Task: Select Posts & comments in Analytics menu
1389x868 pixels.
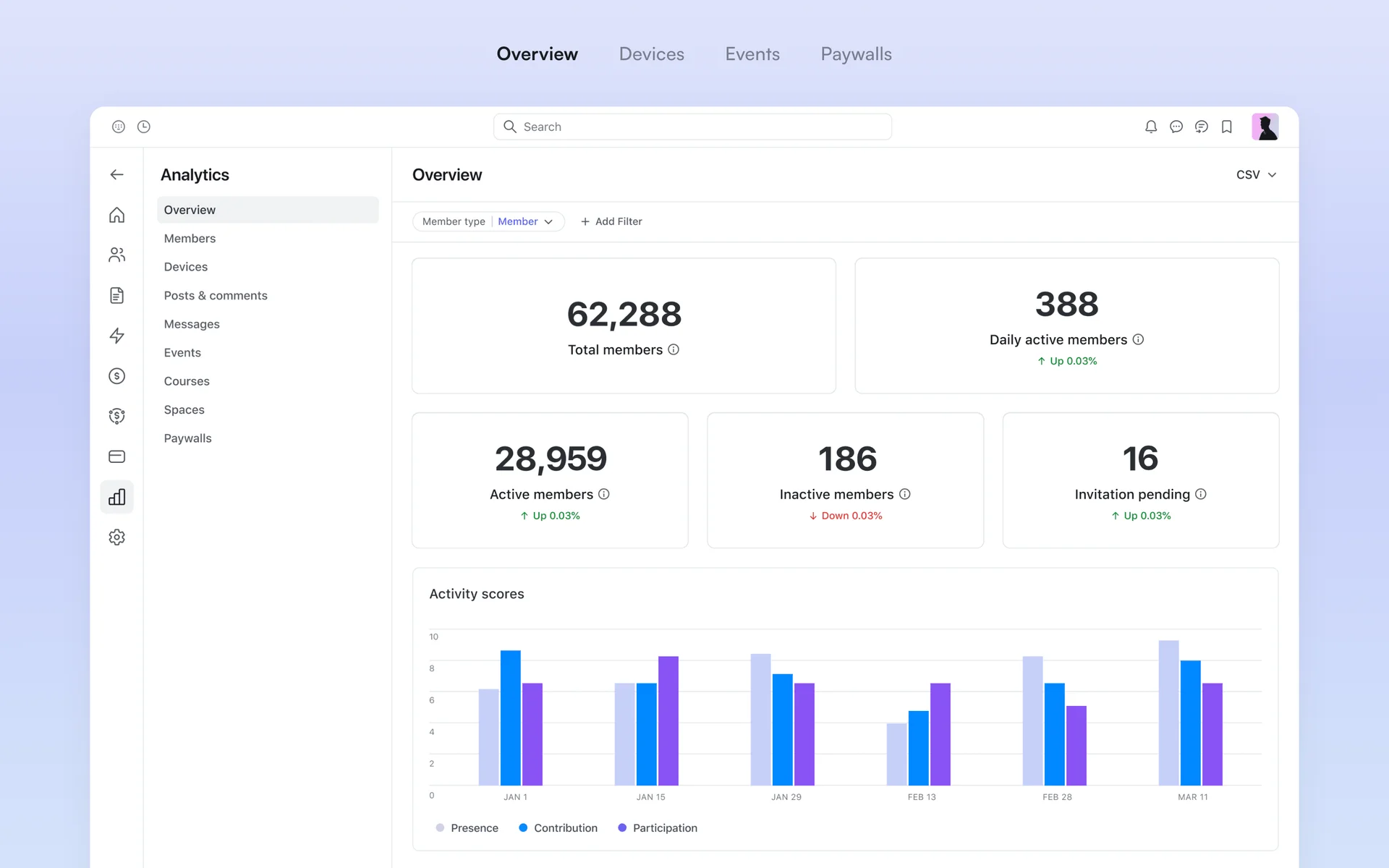Action: [216, 295]
